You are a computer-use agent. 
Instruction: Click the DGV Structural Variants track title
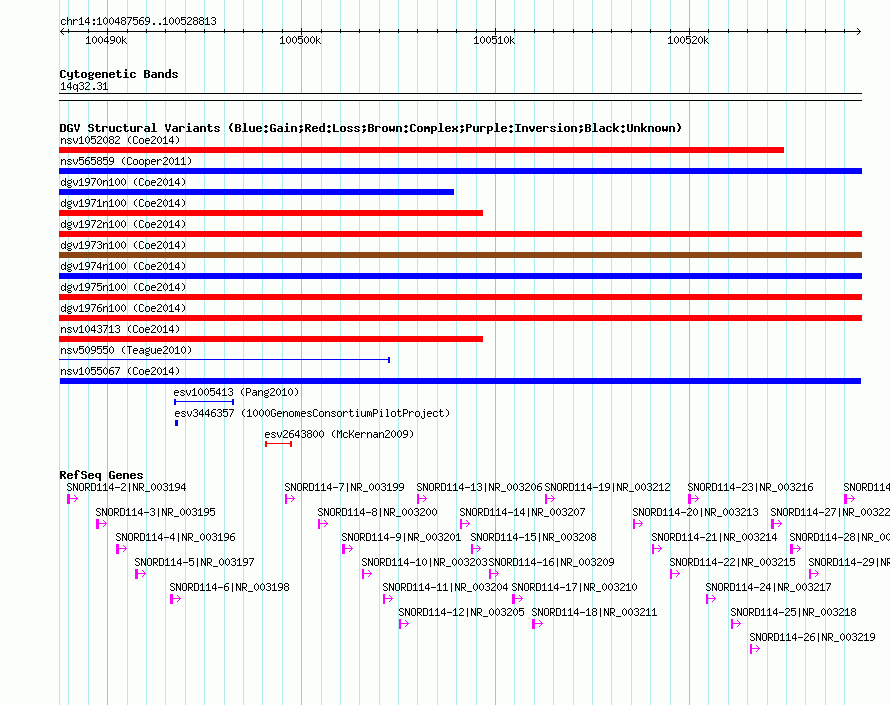(370, 128)
